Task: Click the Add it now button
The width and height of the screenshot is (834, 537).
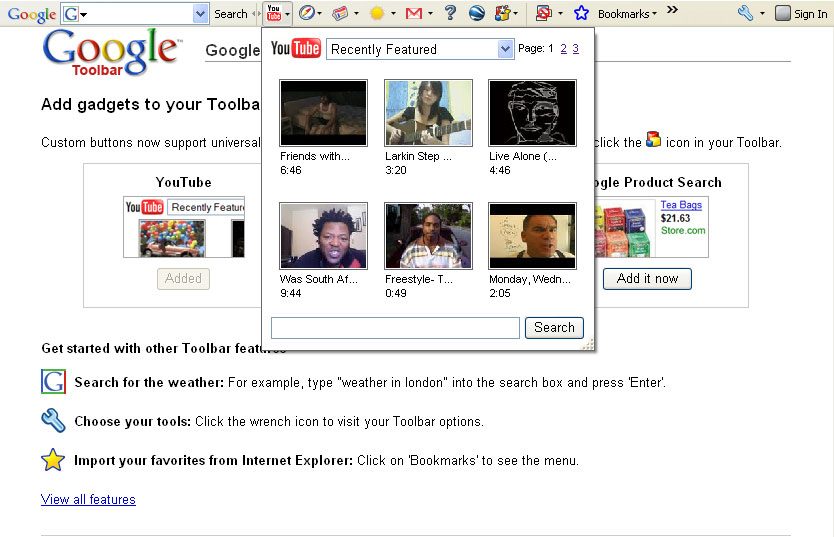Action: coord(647,279)
